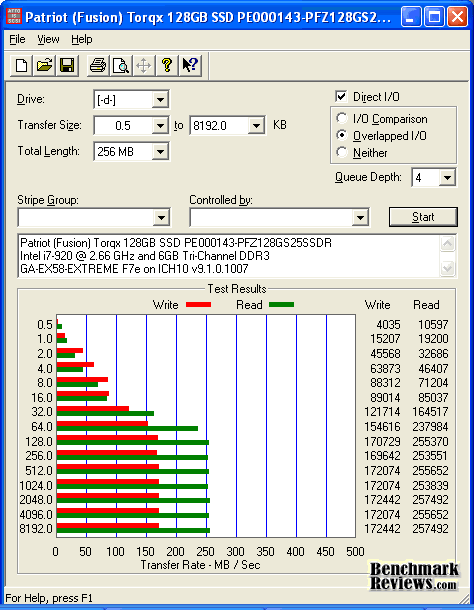
Task: Toggle the Direct I/O checkbox
Action: (x=341, y=96)
